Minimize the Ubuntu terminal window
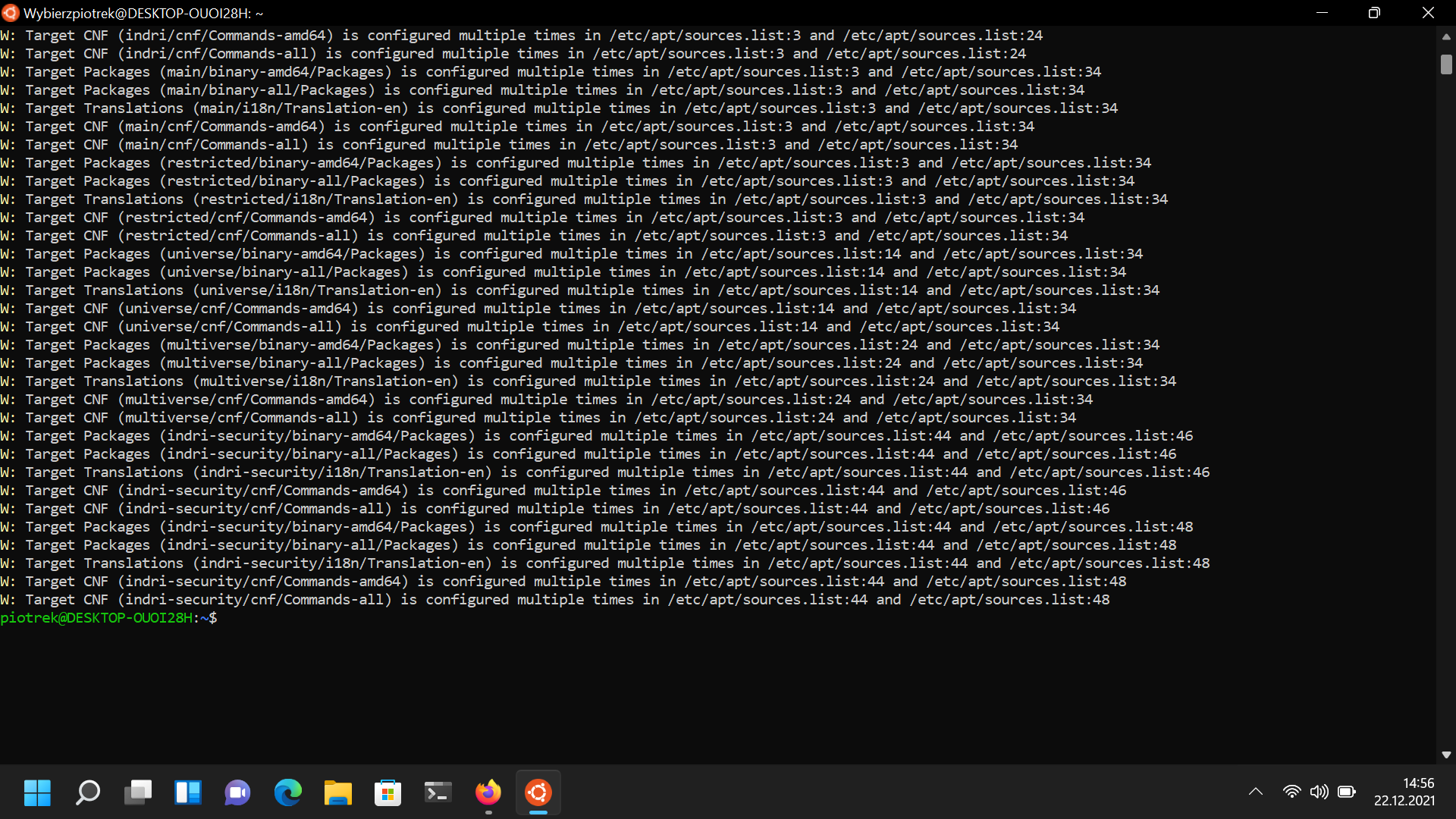The width and height of the screenshot is (1456, 819). (x=1323, y=12)
